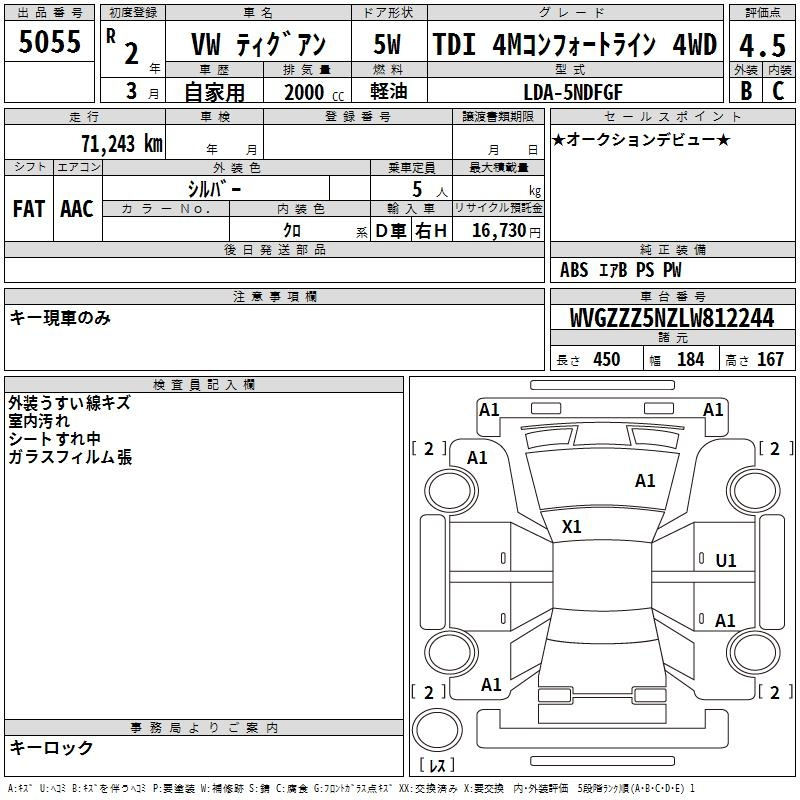This screenshot has width=800, height=800.
Task: Select the car name VW ティグアン
Action: click(x=258, y=46)
